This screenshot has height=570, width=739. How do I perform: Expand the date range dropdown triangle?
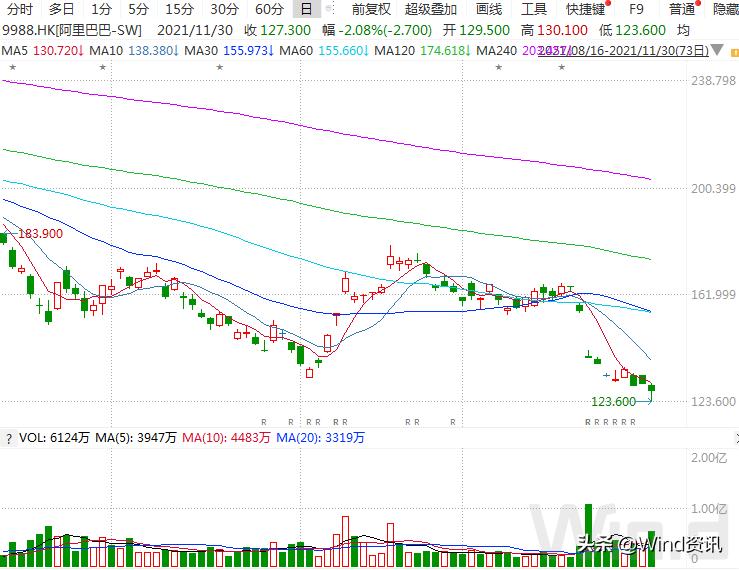[717, 50]
